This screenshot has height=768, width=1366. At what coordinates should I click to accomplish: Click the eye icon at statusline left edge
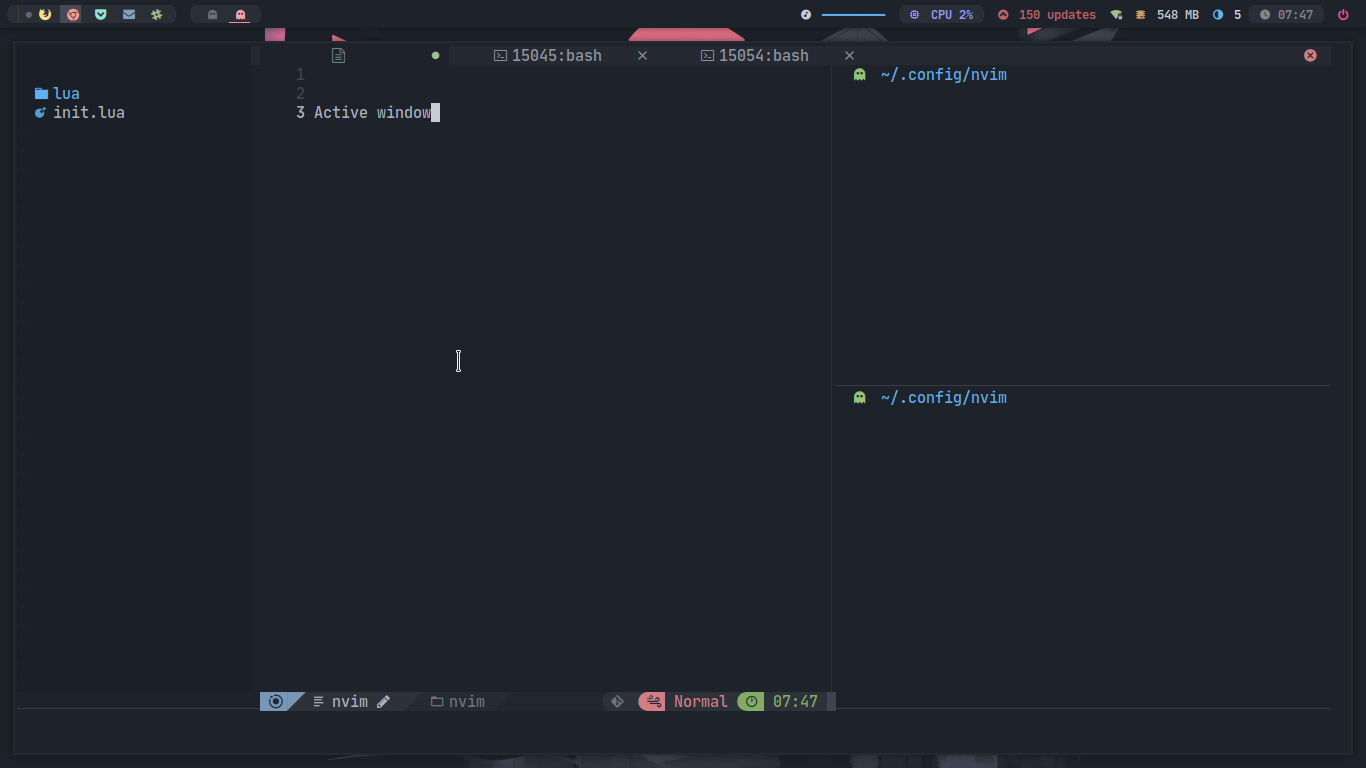tap(275, 701)
